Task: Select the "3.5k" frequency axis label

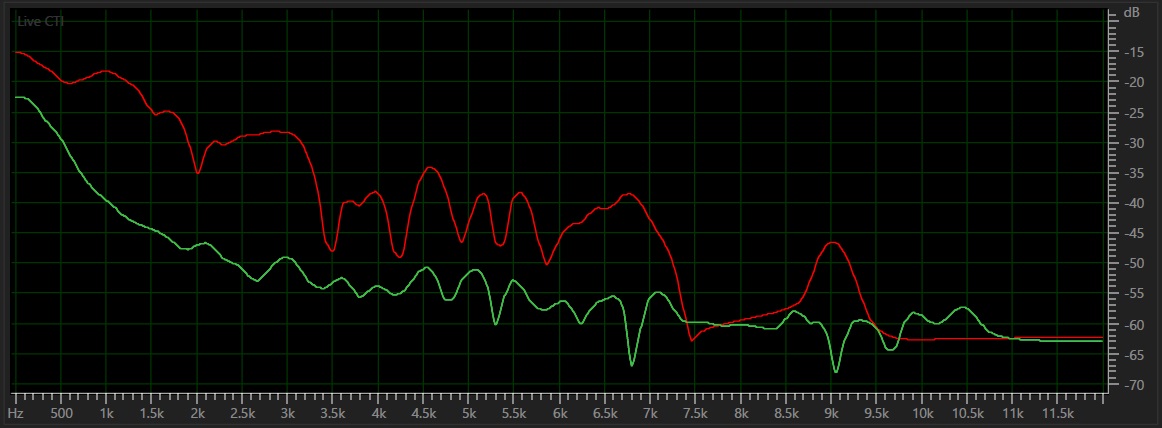Action: tap(333, 413)
